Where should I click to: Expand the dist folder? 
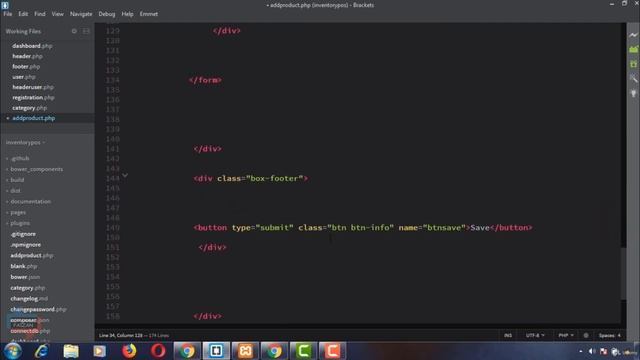tap(15, 191)
